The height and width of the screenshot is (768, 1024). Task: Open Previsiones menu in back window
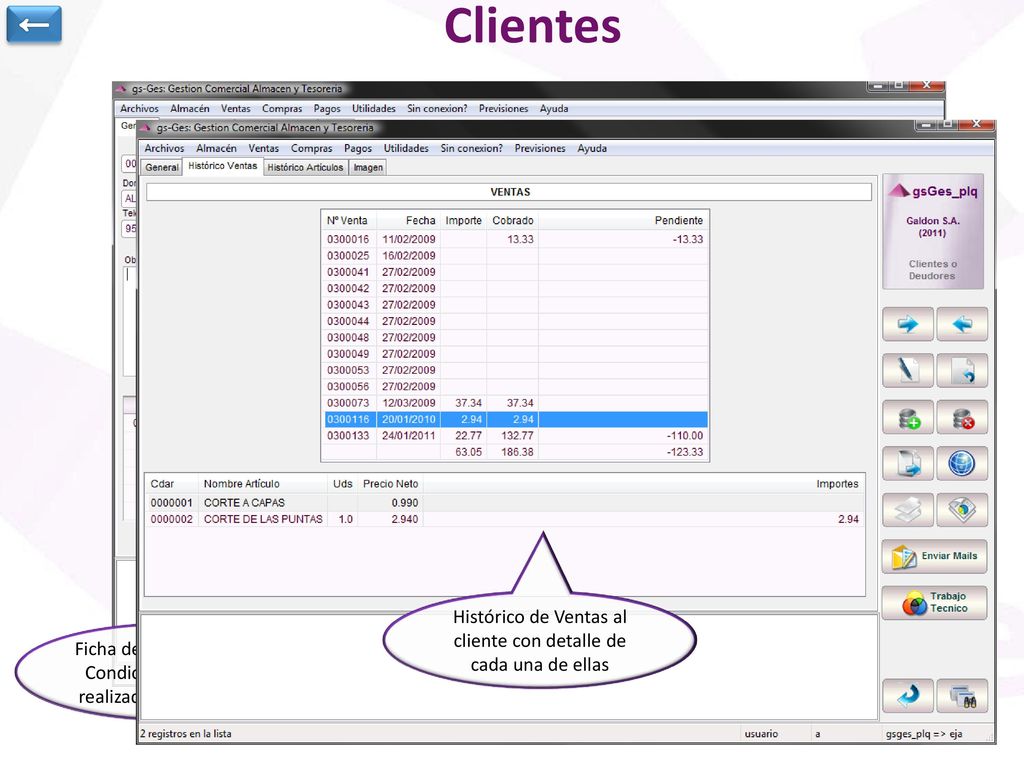(504, 108)
